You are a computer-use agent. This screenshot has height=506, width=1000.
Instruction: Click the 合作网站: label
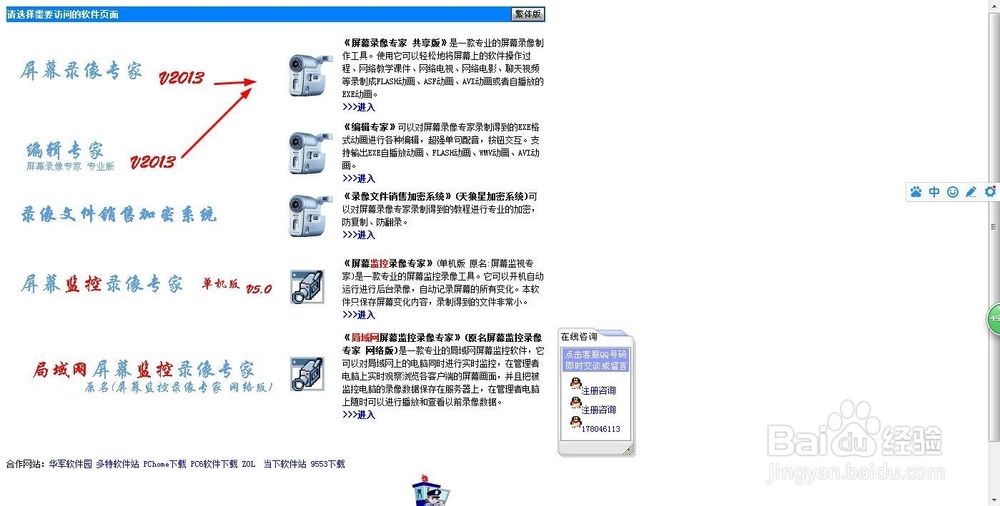26,464
